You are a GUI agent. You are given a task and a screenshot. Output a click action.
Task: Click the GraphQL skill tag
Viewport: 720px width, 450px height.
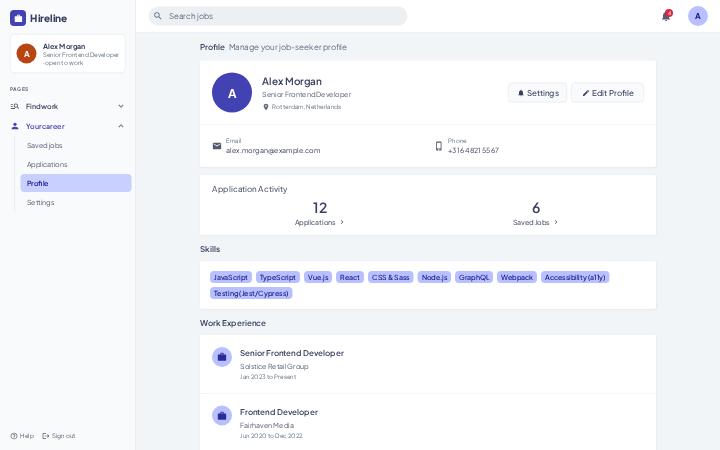click(474, 277)
